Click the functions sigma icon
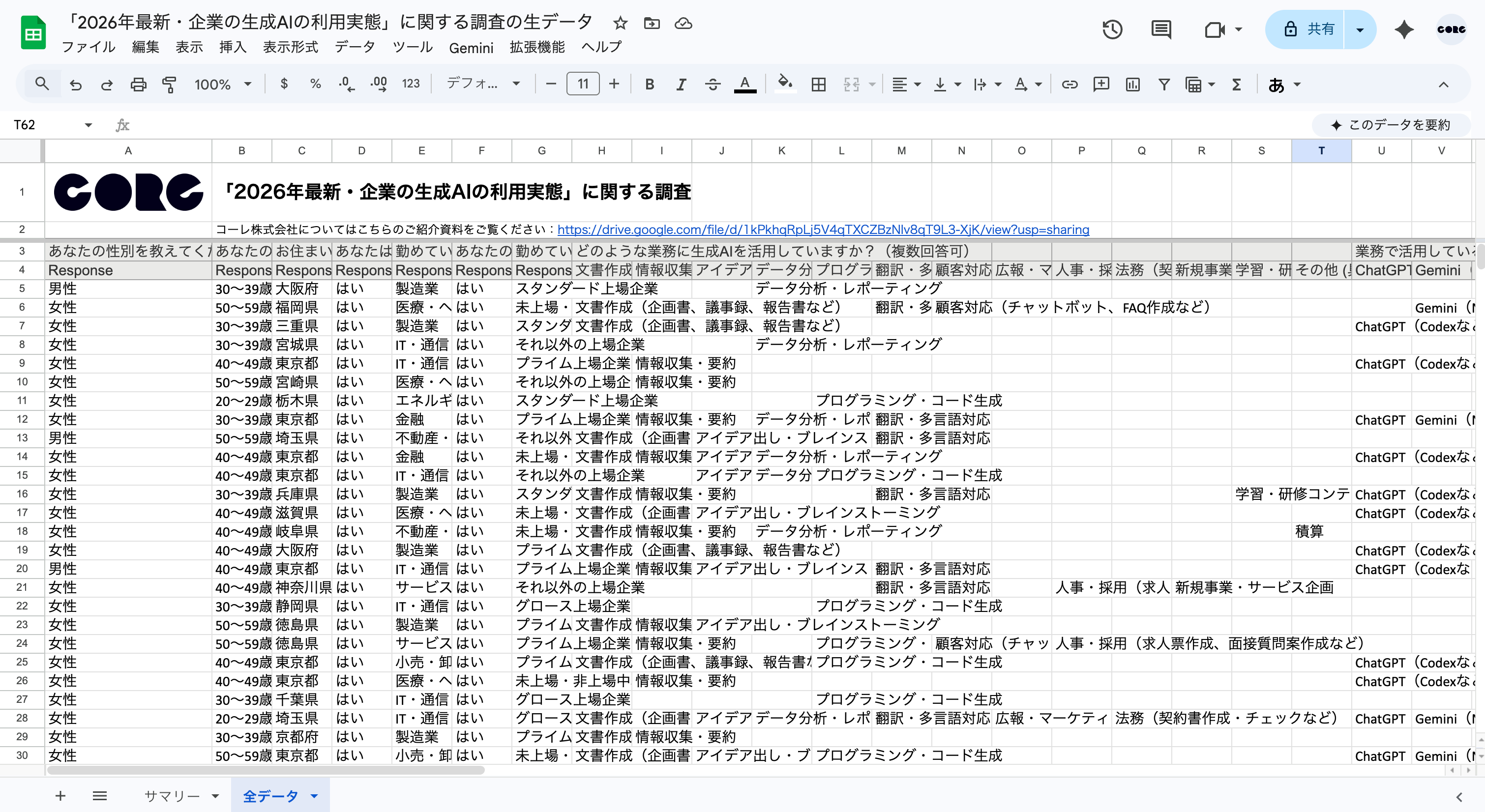 (x=1236, y=85)
